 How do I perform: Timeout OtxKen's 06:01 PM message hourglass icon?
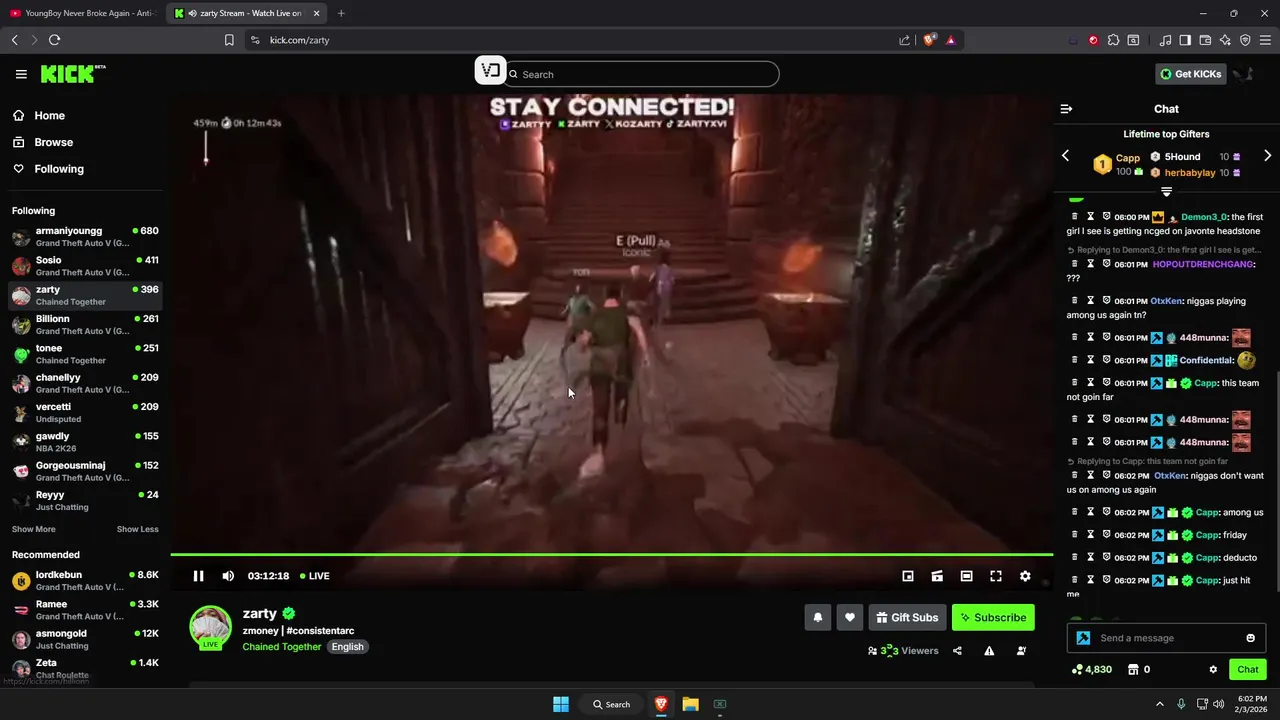point(1090,301)
